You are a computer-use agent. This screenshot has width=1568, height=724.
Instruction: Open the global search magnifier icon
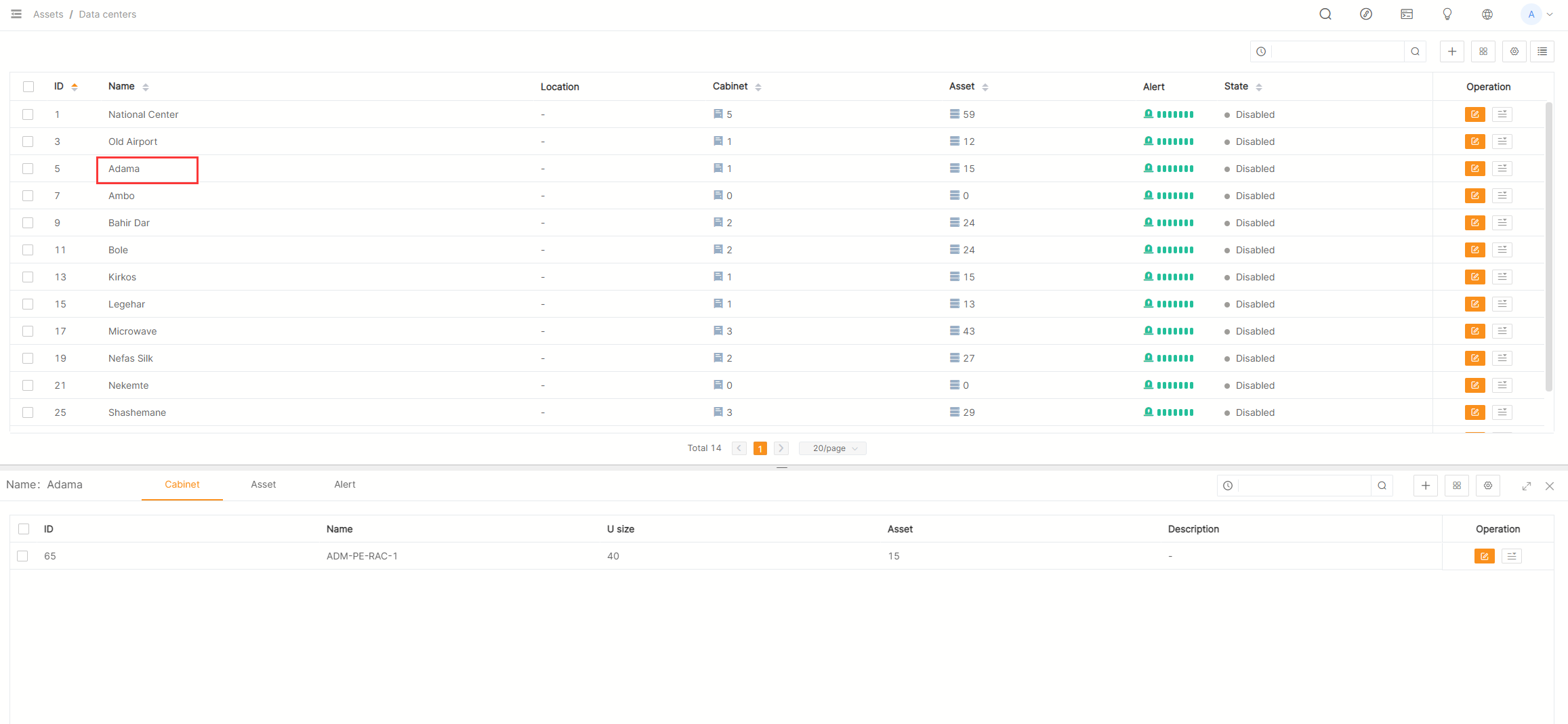click(1325, 14)
